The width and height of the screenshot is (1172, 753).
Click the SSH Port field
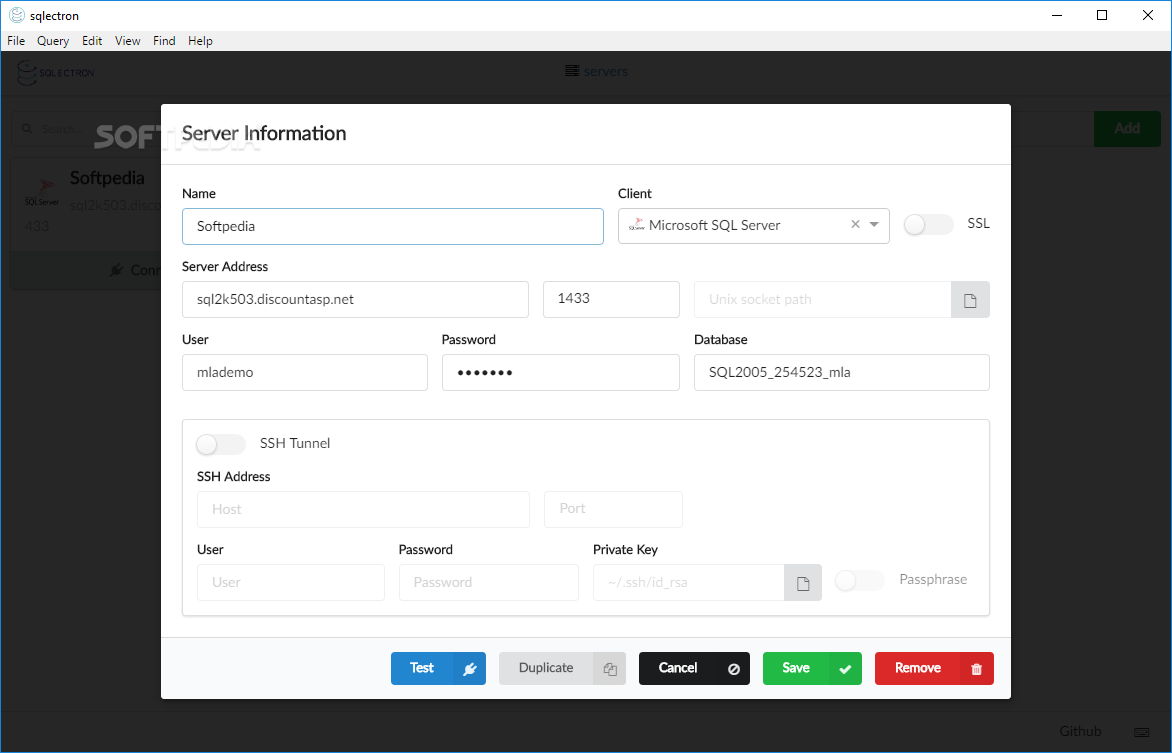point(613,509)
